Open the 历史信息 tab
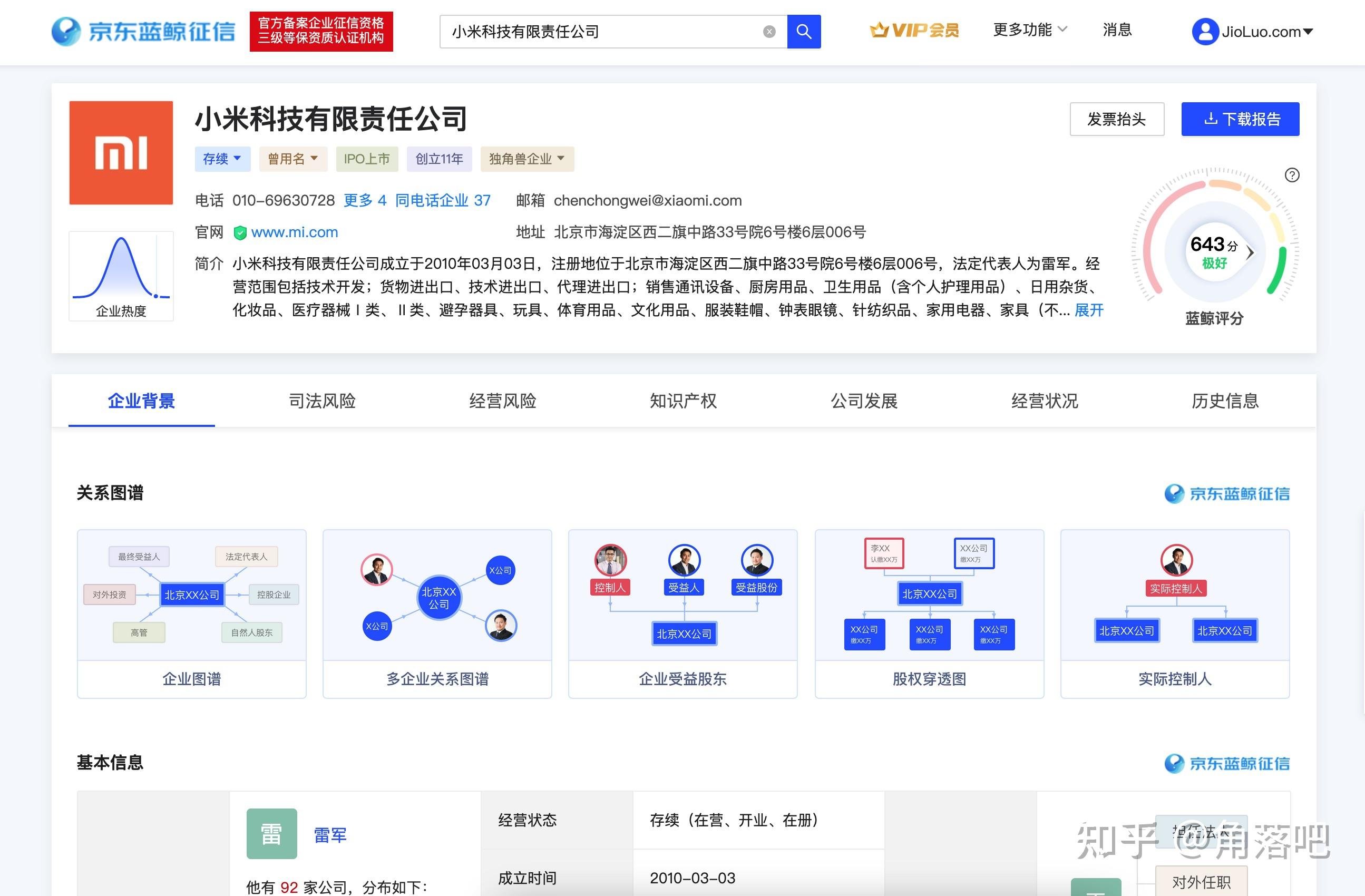The image size is (1365, 896). pyautogui.click(x=1226, y=401)
